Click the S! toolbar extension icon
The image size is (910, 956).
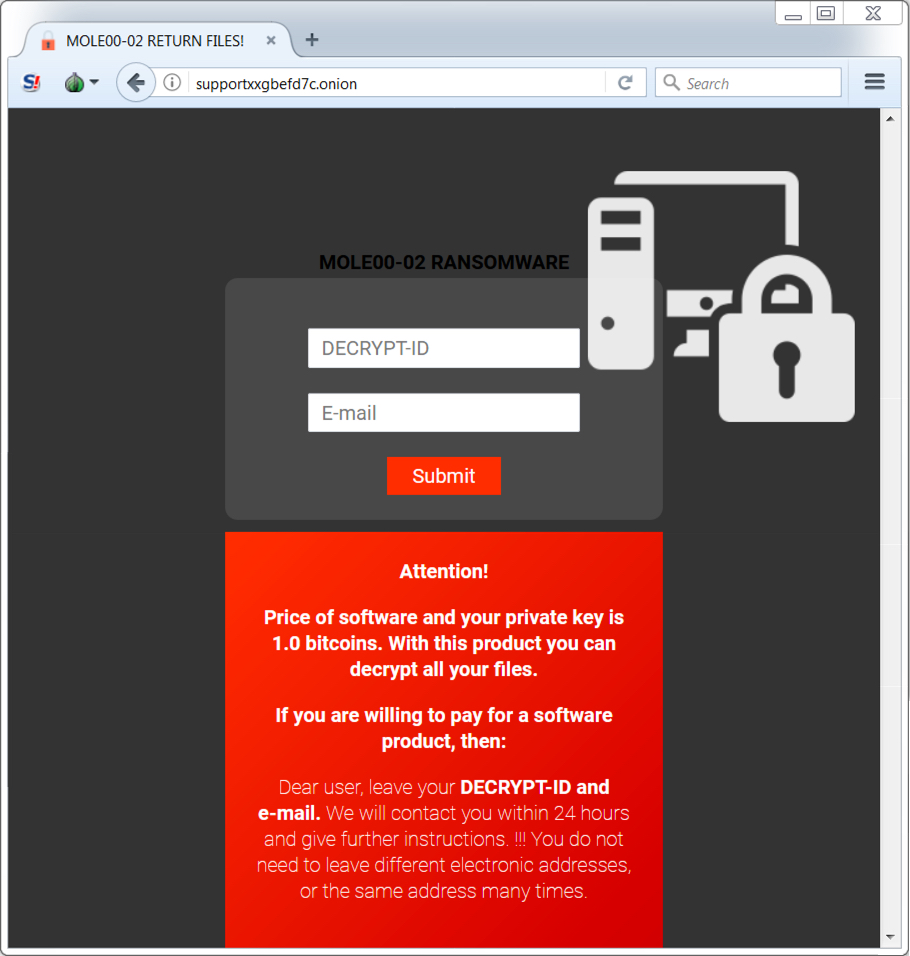32,82
